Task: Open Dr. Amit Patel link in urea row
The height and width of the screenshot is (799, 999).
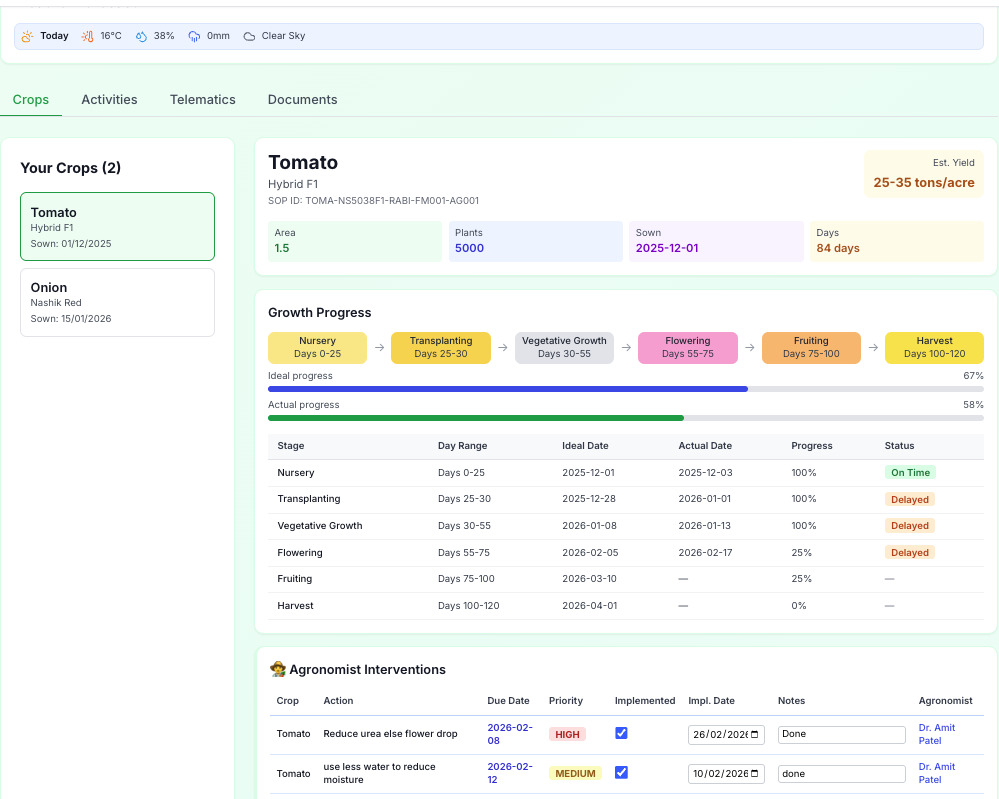Action: (x=937, y=734)
